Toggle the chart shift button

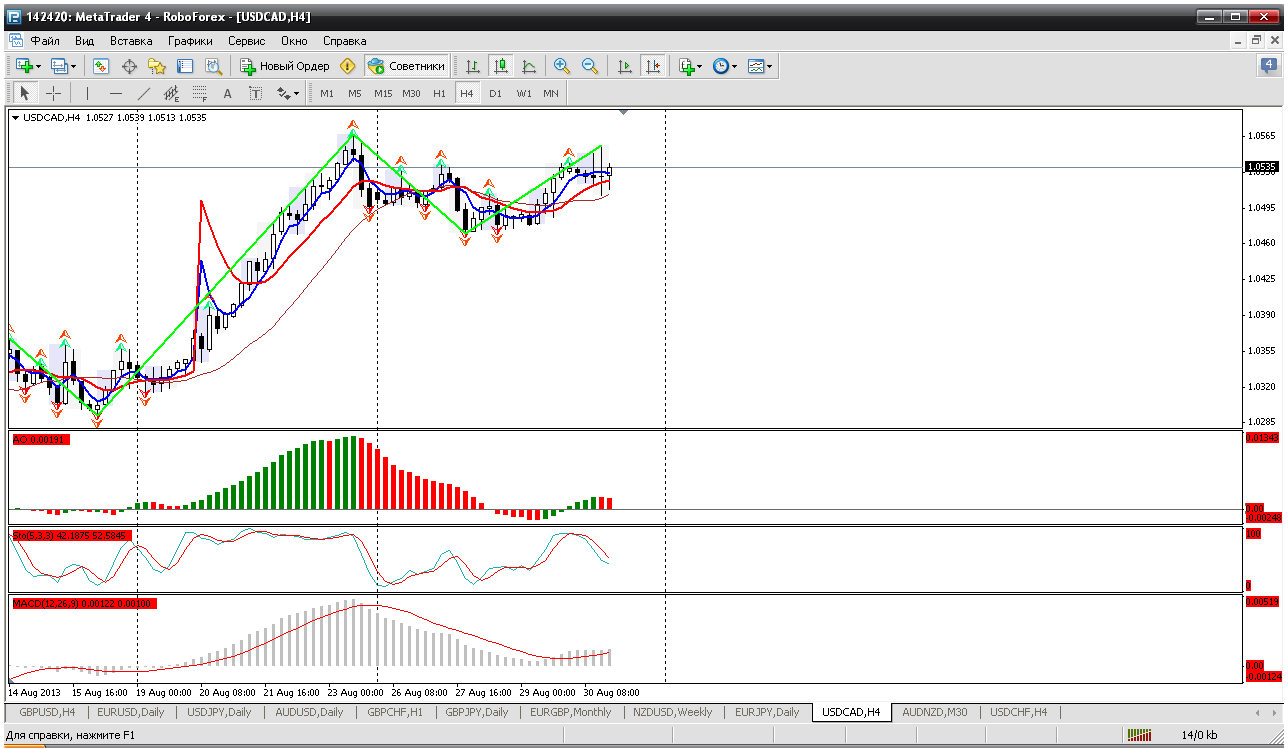click(653, 66)
